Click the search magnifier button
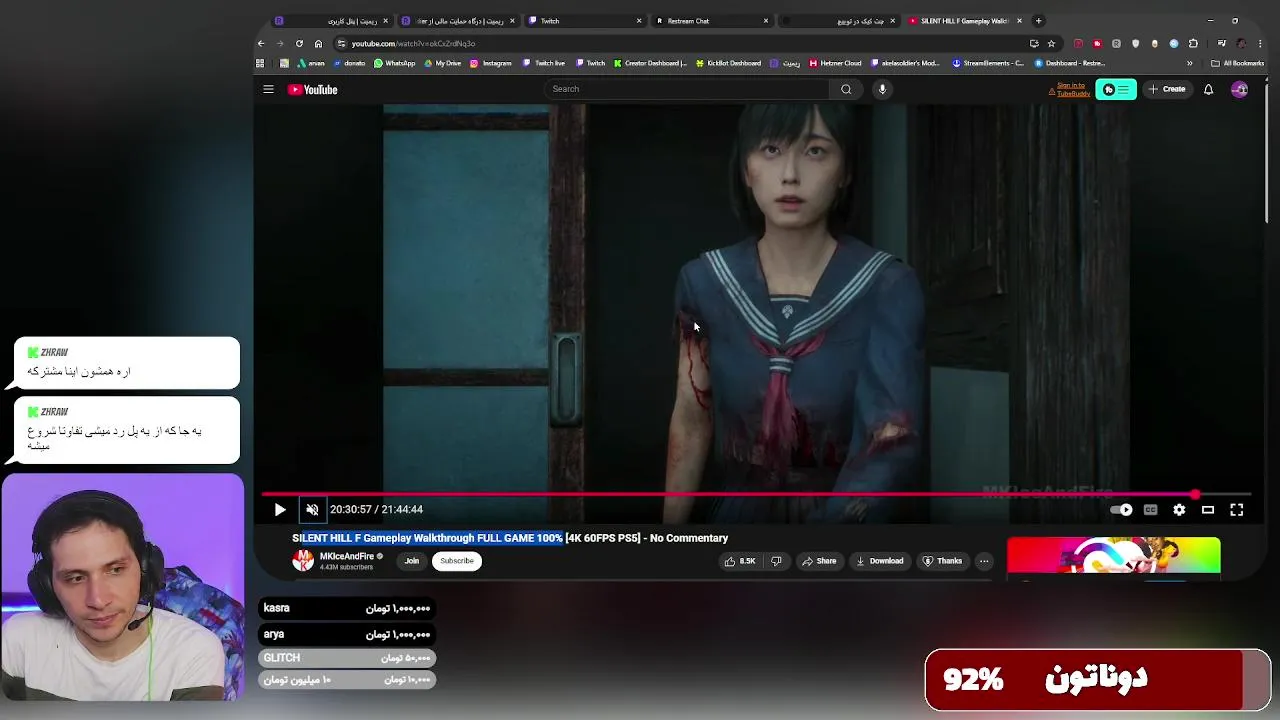The image size is (1280, 720). [x=846, y=89]
